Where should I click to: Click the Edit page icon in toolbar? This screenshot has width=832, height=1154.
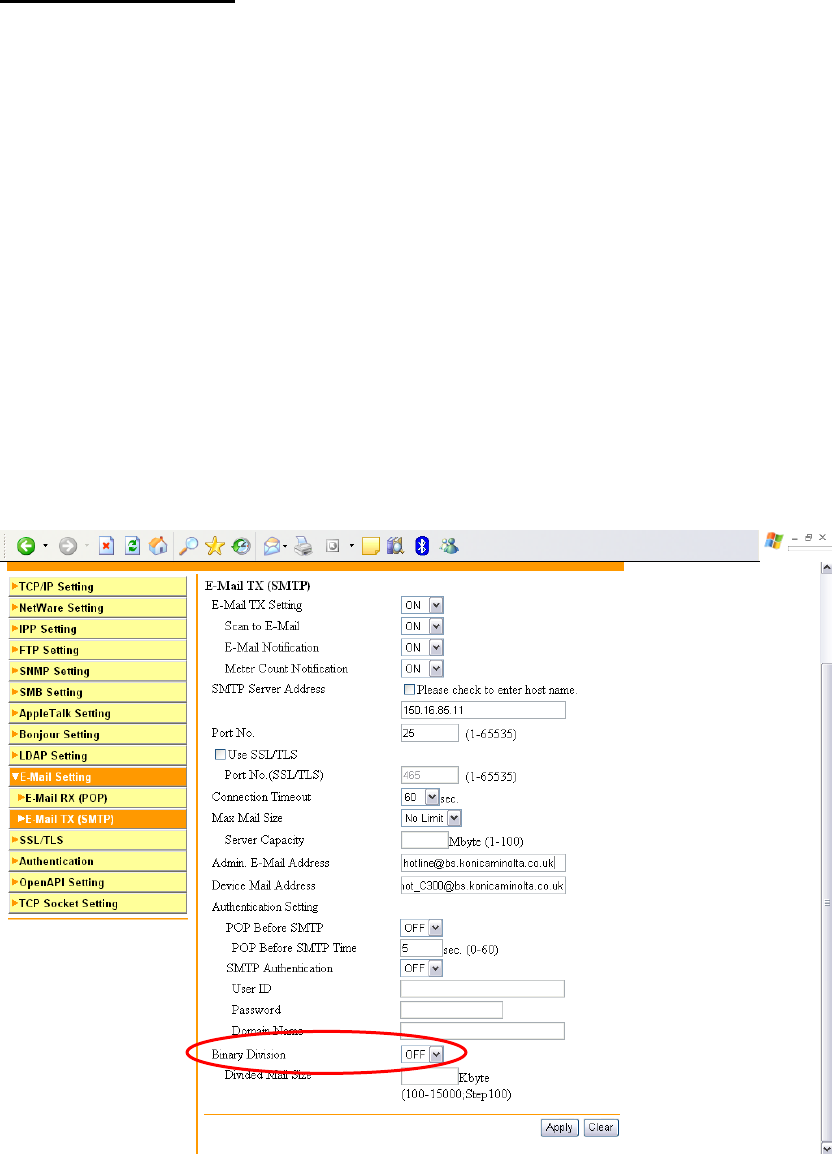tap(333, 545)
